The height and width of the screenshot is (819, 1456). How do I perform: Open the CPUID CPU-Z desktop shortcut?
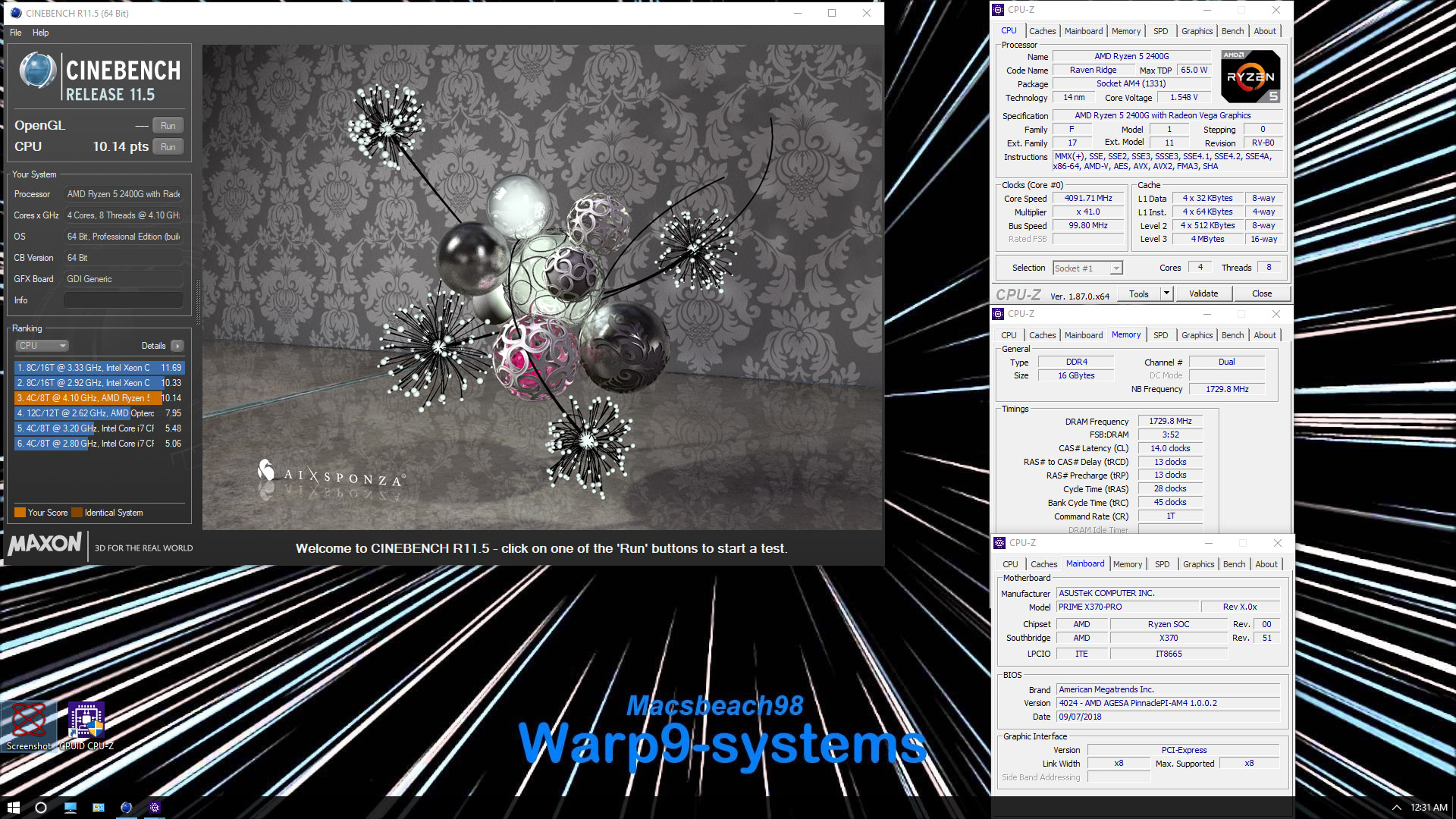(86, 726)
